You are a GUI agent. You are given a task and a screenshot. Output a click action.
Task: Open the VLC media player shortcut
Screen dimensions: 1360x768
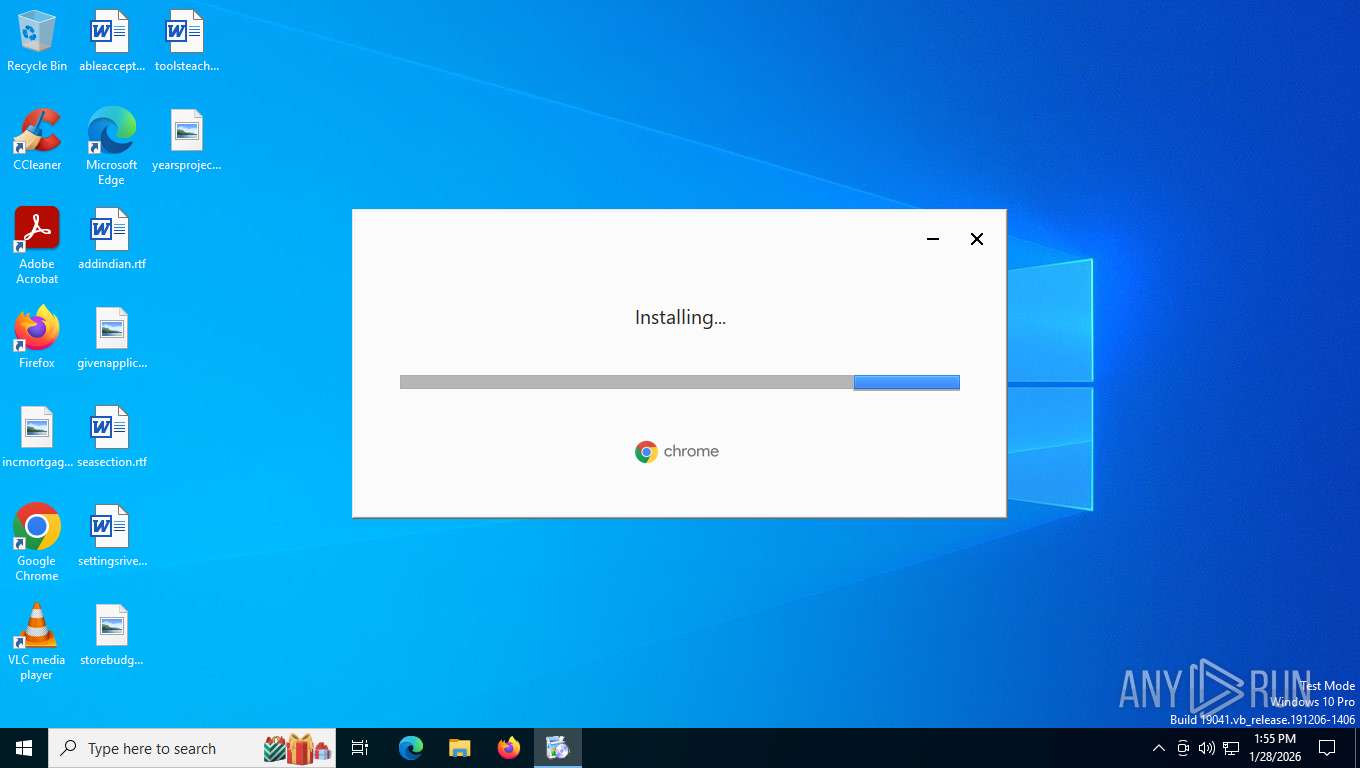tap(37, 642)
